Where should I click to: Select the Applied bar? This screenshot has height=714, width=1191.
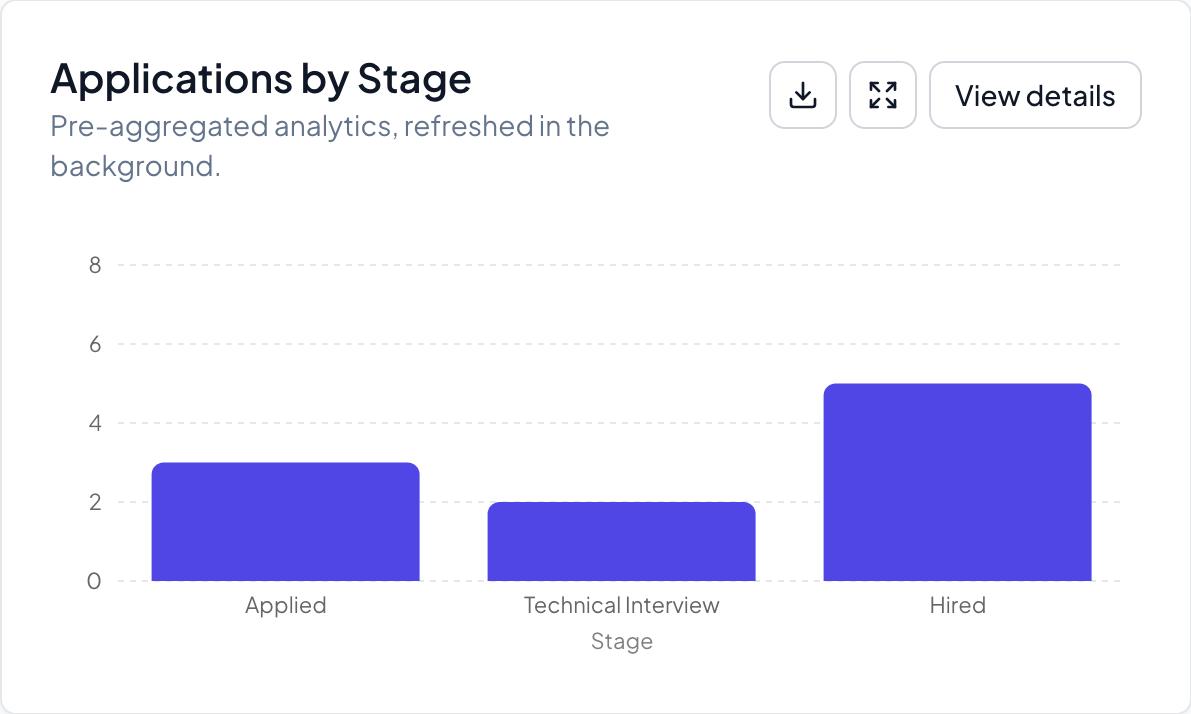pyautogui.click(x=286, y=522)
